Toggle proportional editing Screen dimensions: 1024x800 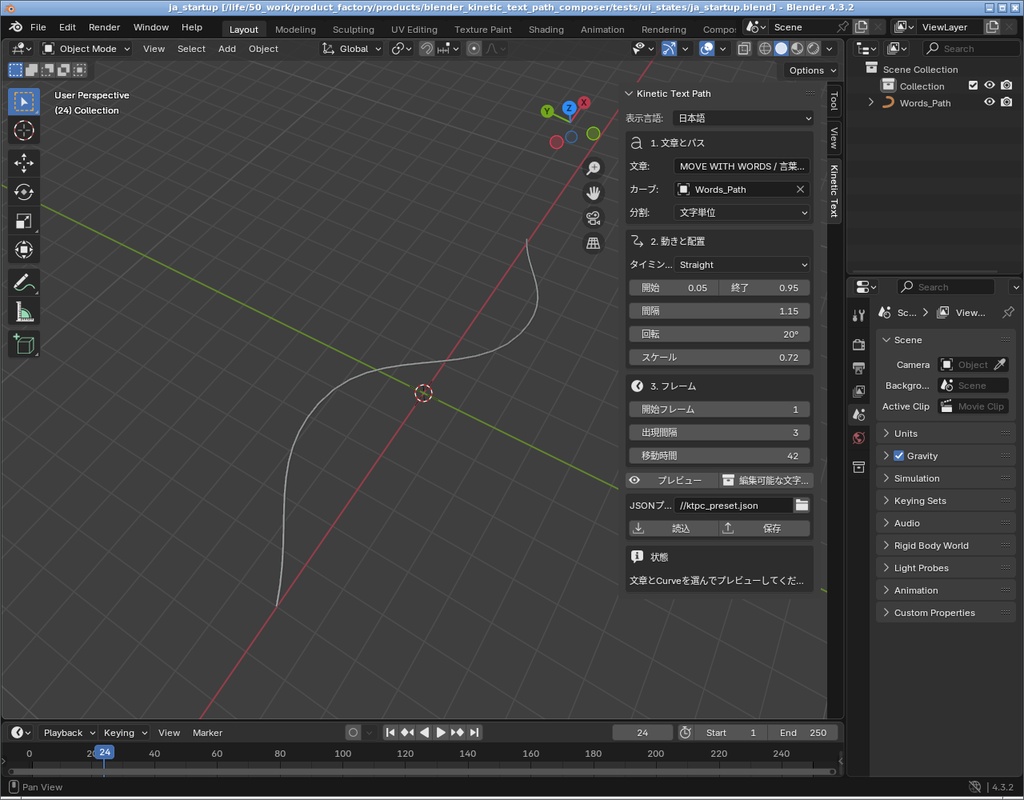point(474,49)
